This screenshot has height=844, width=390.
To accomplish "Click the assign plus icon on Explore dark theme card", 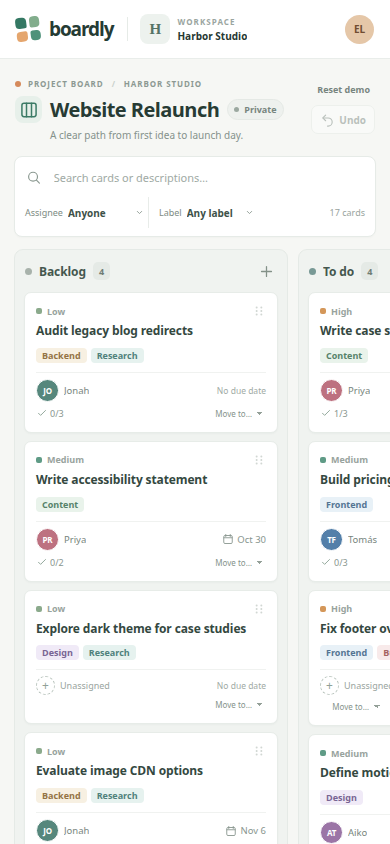I will tap(45, 686).
